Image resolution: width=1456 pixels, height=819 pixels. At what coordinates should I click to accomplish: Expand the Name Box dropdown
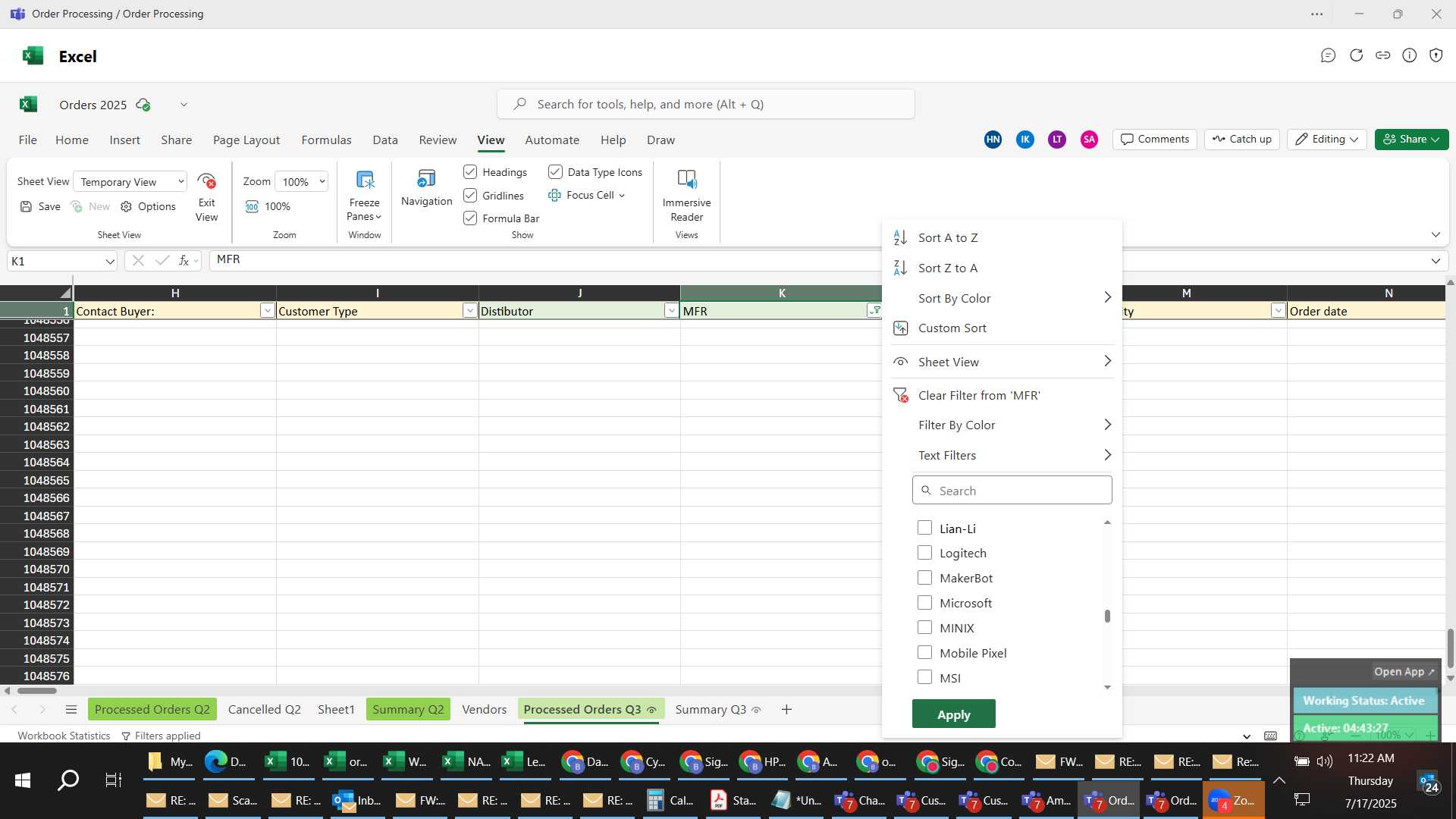pyautogui.click(x=110, y=261)
